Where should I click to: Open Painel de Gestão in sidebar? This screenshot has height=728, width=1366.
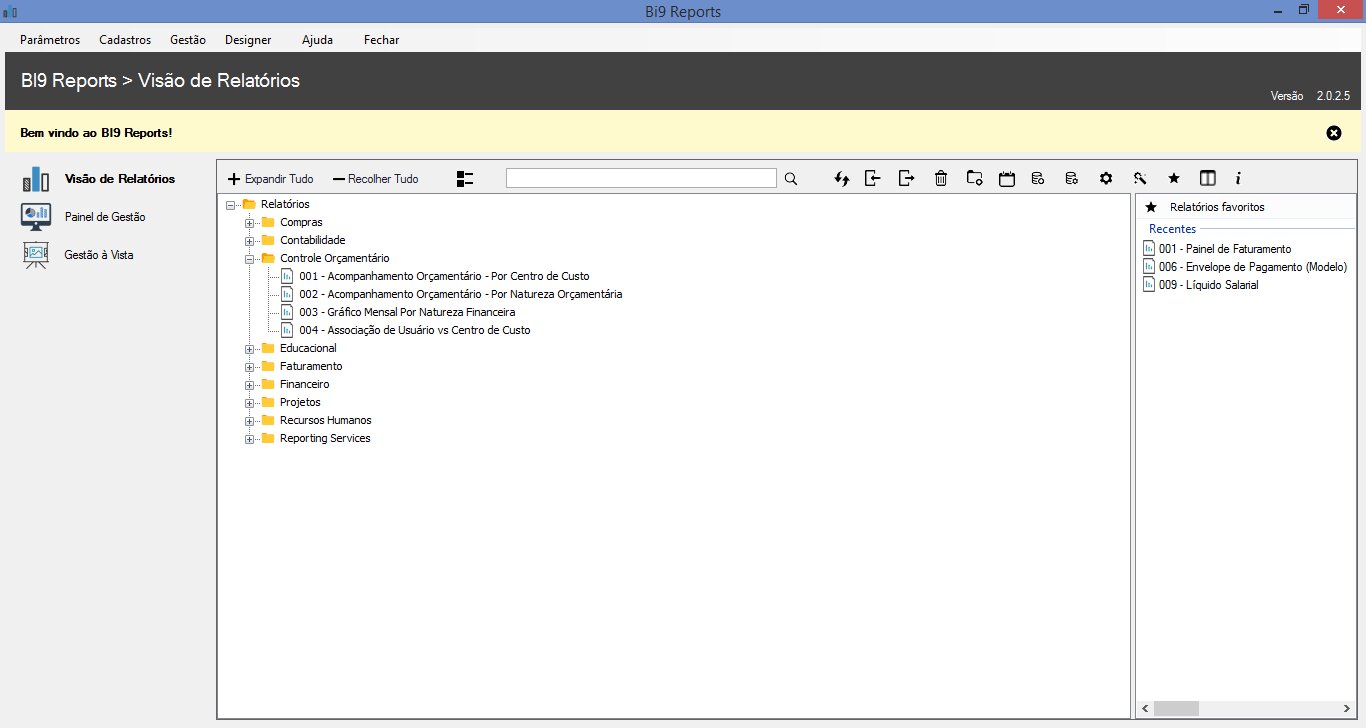pyautogui.click(x=105, y=217)
